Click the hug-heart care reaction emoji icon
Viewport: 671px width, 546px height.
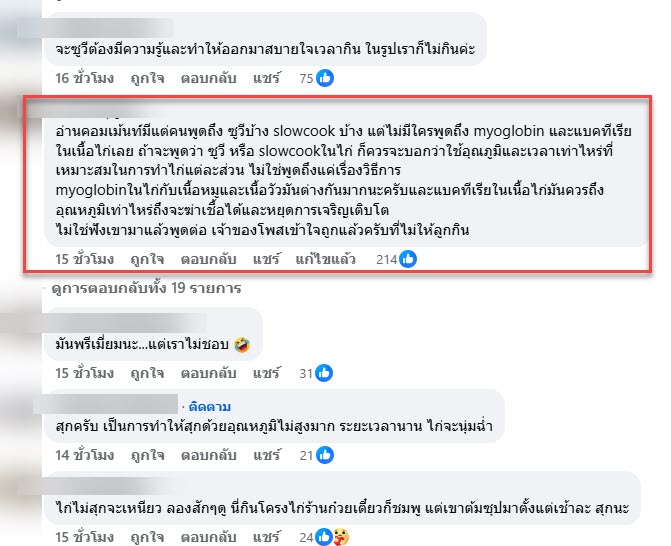pos(341,537)
